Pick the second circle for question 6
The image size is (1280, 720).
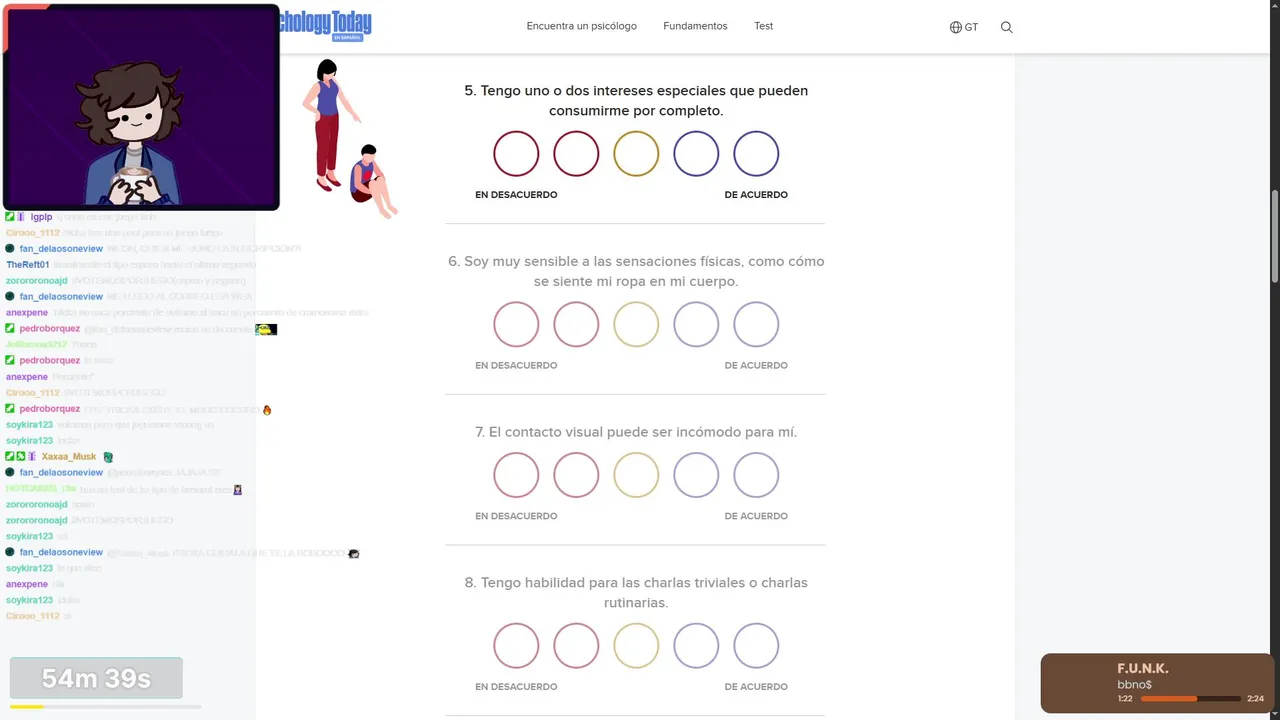pos(576,325)
